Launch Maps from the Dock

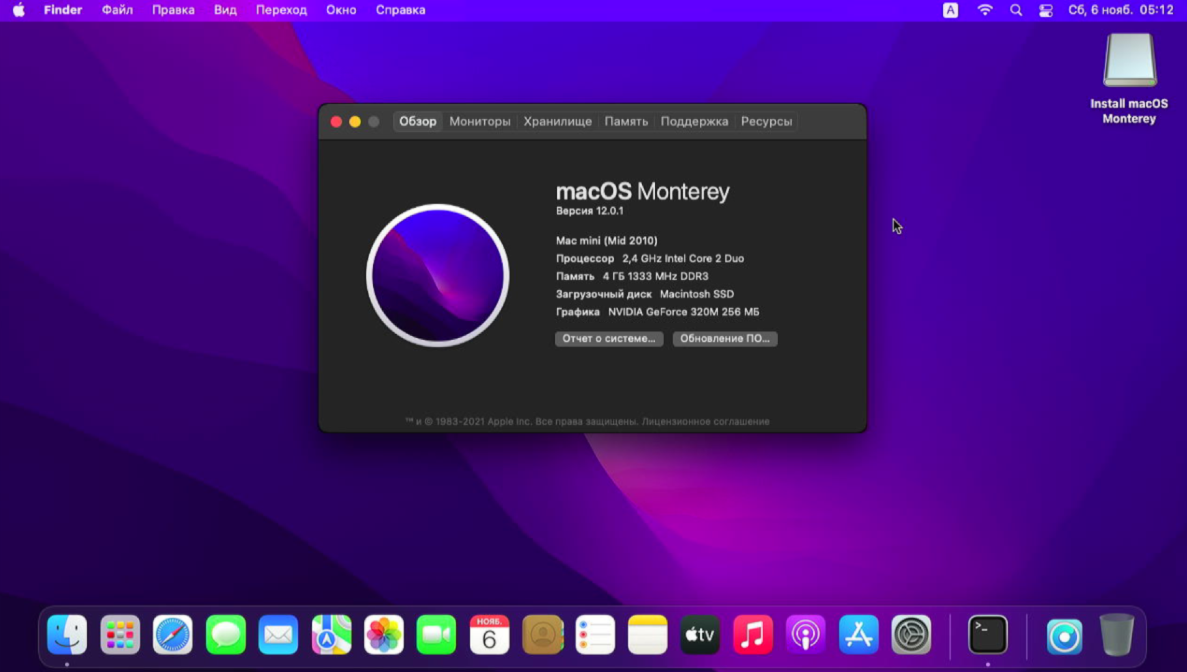pyautogui.click(x=331, y=634)
